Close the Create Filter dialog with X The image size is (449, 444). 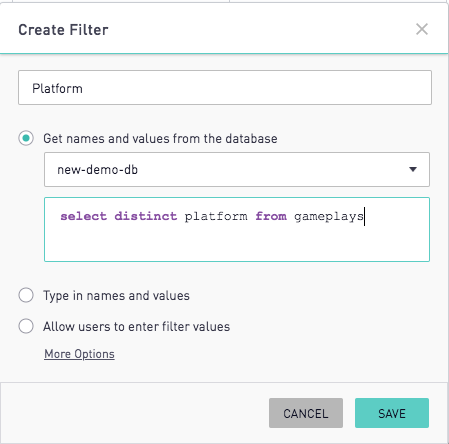[x=422, y=29]
